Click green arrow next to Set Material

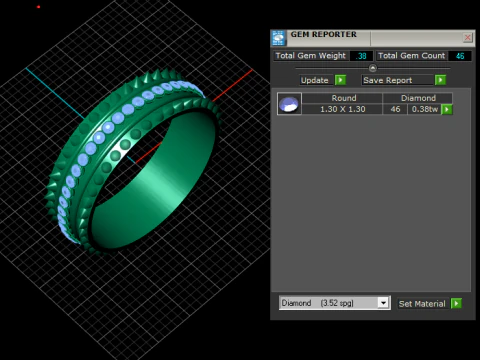point(456,303)
